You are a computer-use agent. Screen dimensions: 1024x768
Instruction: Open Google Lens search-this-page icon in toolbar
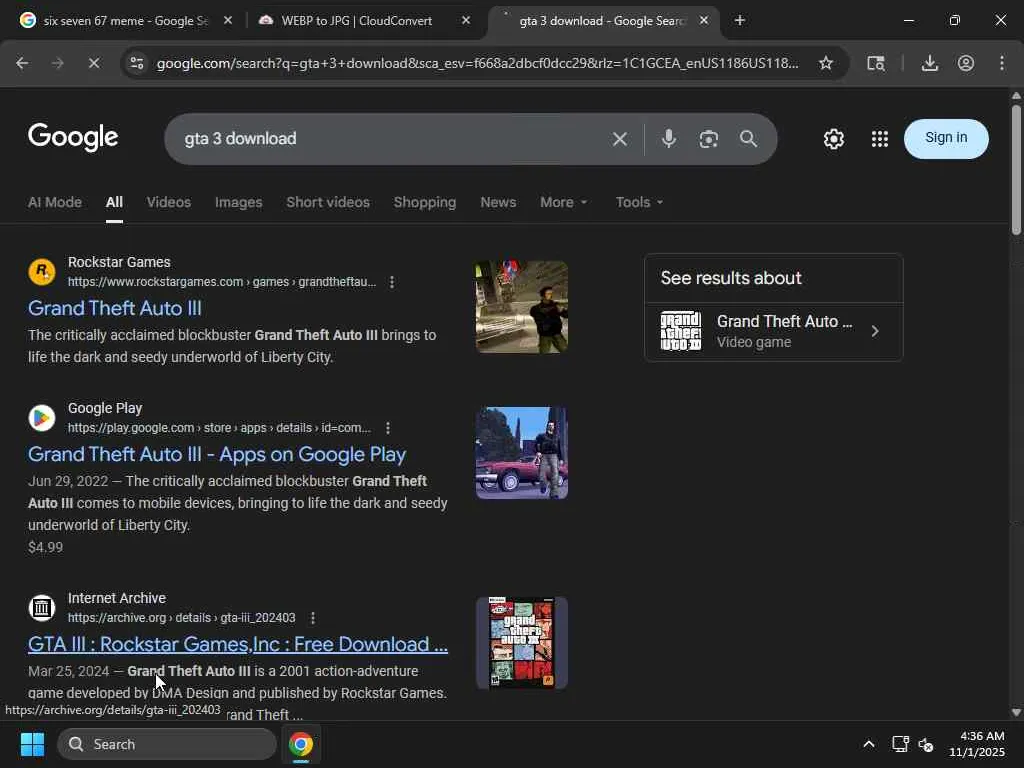click(x=876, y=63)
